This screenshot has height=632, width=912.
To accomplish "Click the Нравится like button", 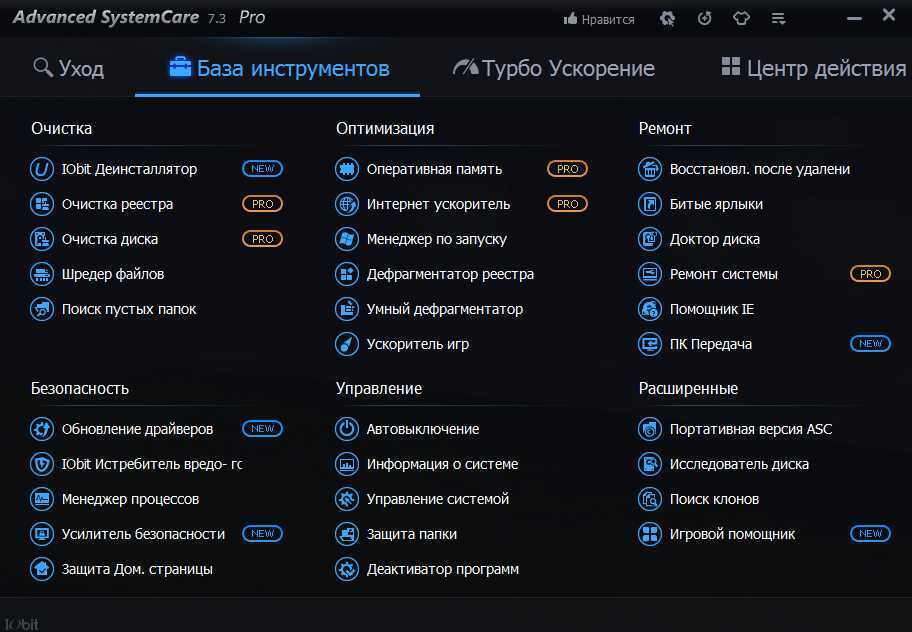I will pyautogui.click(x=599, y=19).
